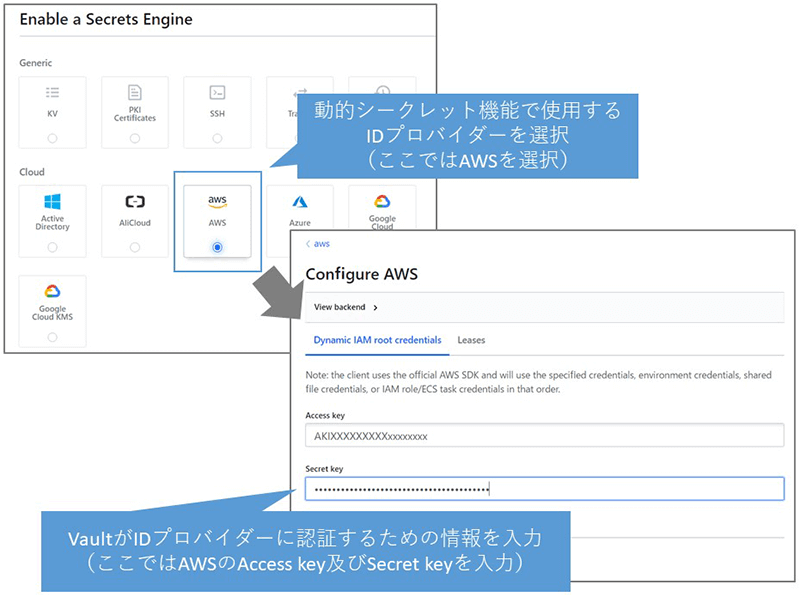Image resolution: width=800 pixels, height=595 pixels.
Task: Click the Secret key label
Action: [324, 468]
